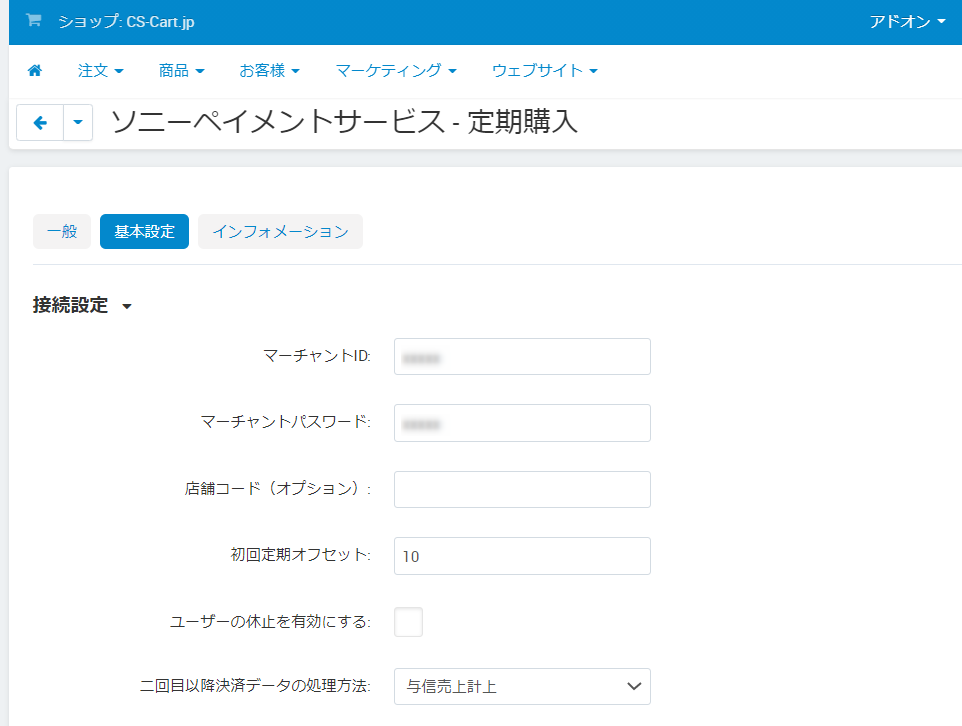
Task: Go to the home icon
Action: (x=35, y=71)
